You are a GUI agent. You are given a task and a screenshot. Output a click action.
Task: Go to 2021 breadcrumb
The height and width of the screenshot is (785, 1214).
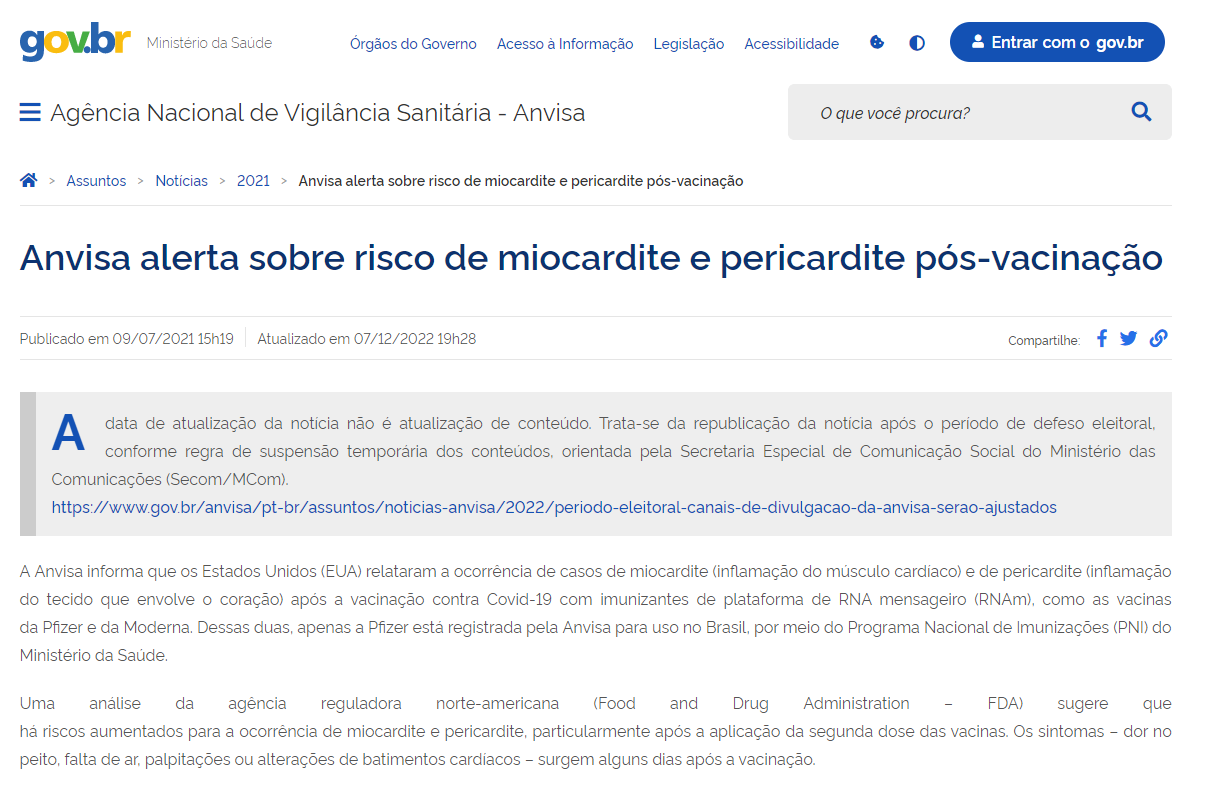tap(253, 181)
